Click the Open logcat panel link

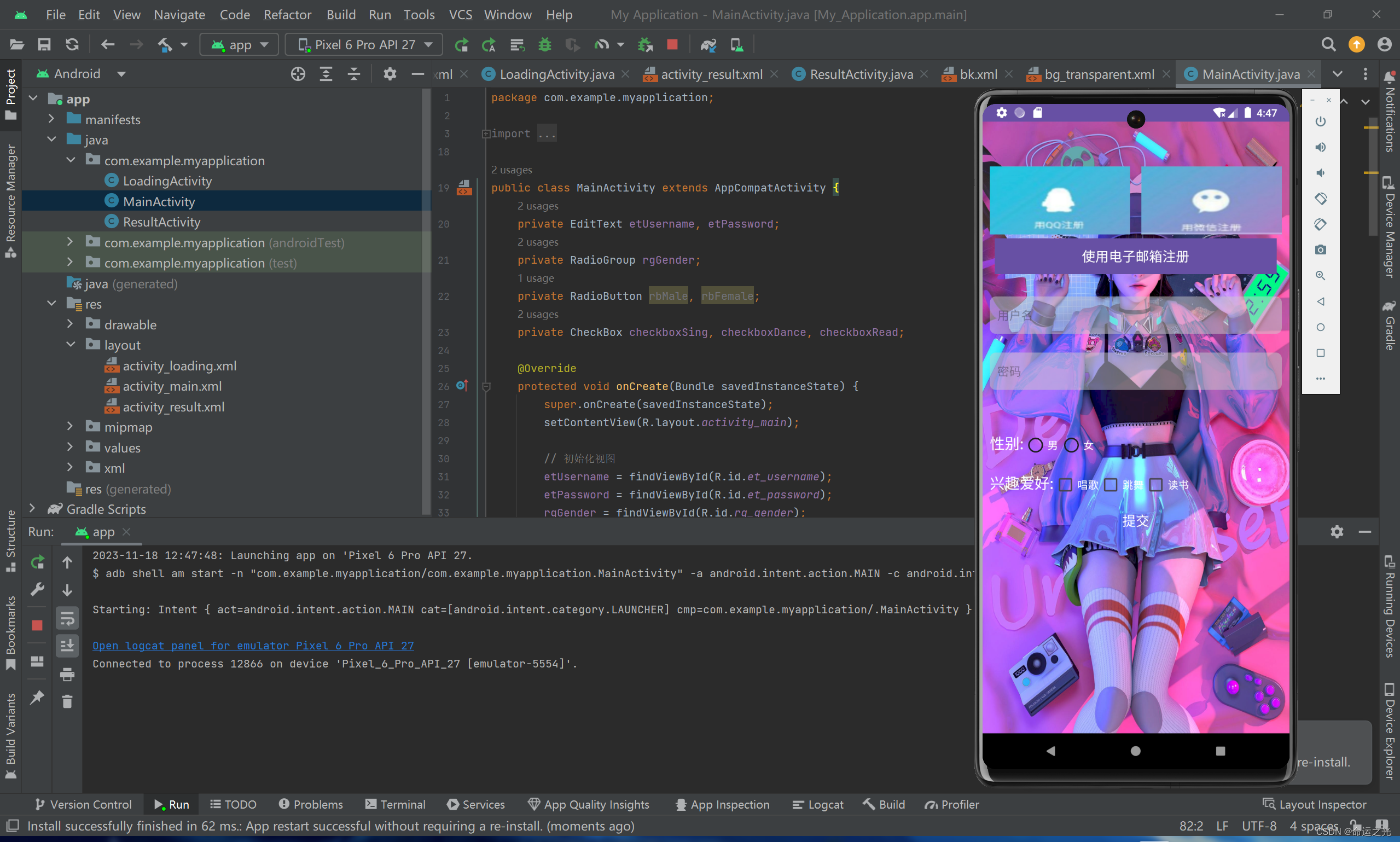click(x=253, y=645)
